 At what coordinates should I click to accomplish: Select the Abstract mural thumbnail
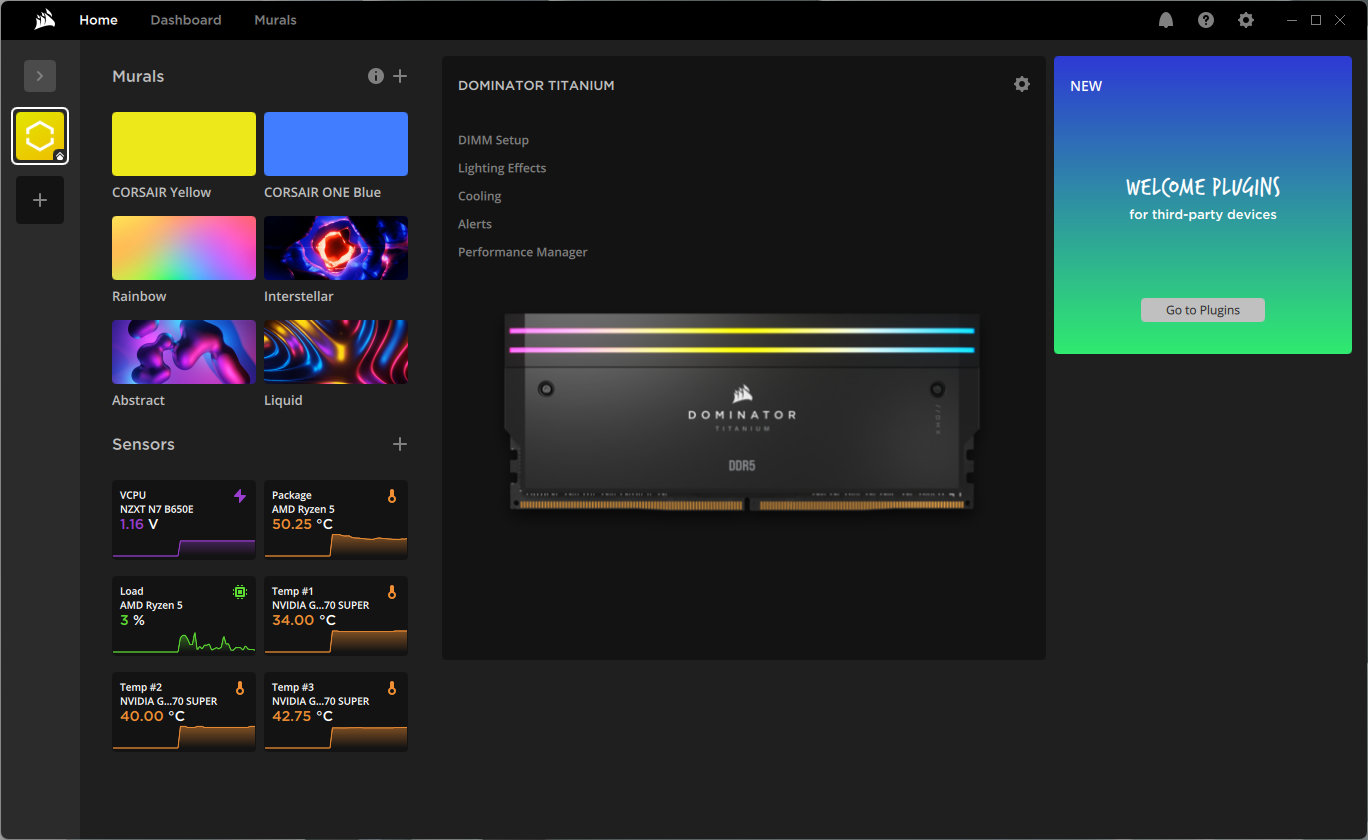[x=184, y=352]
